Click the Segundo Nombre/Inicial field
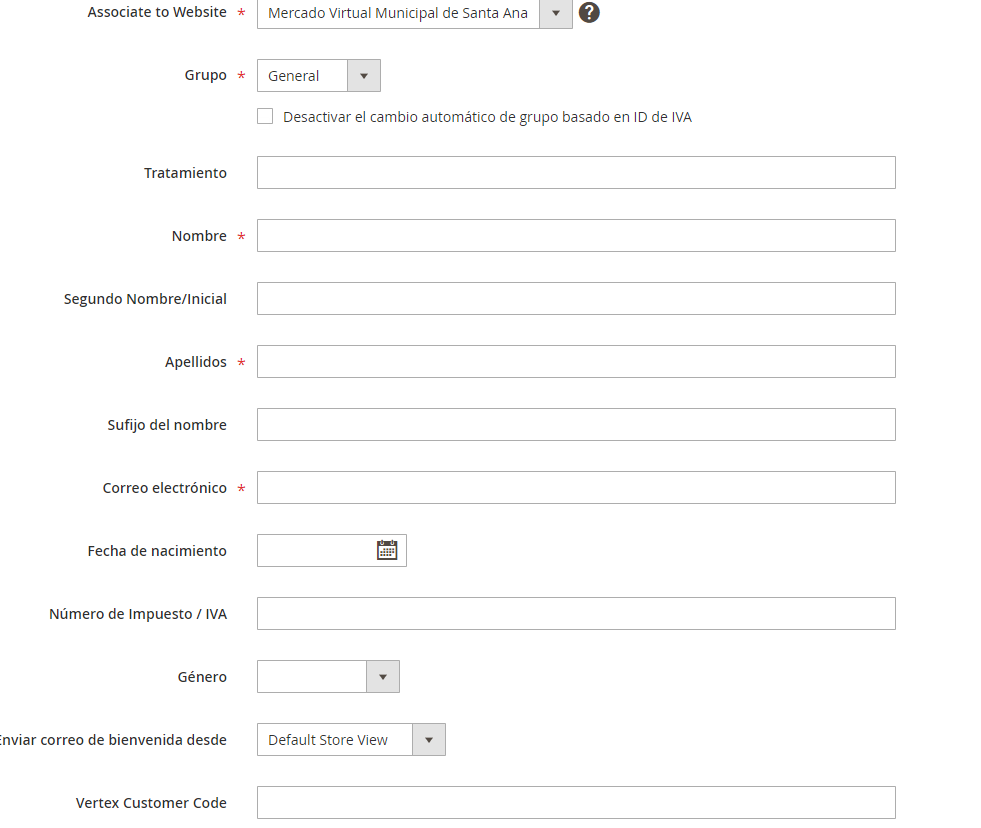The width and height of the screenshot is (981, 828). tap(576, 298)
